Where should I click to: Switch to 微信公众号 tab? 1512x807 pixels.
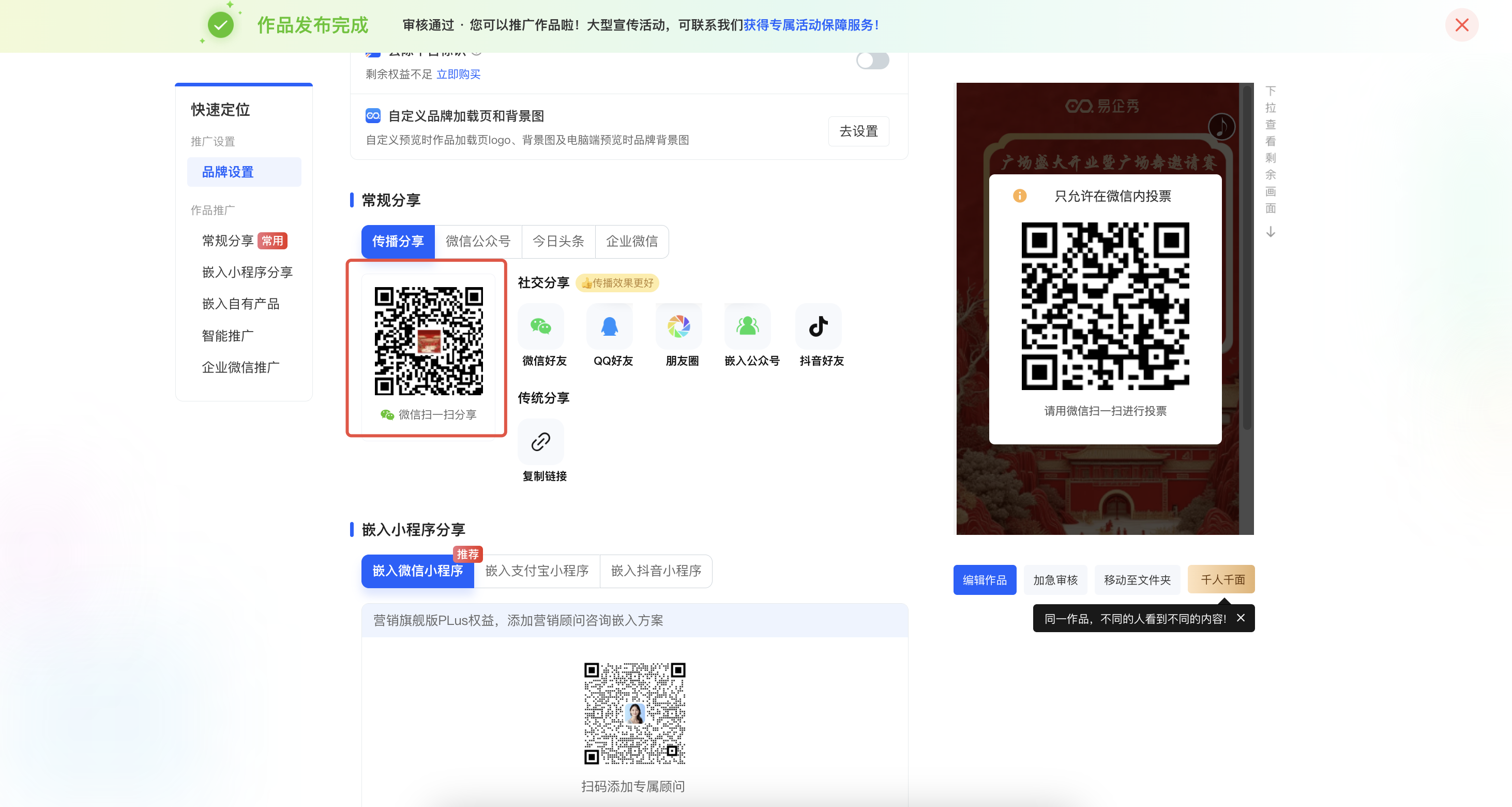pos(478,242)
